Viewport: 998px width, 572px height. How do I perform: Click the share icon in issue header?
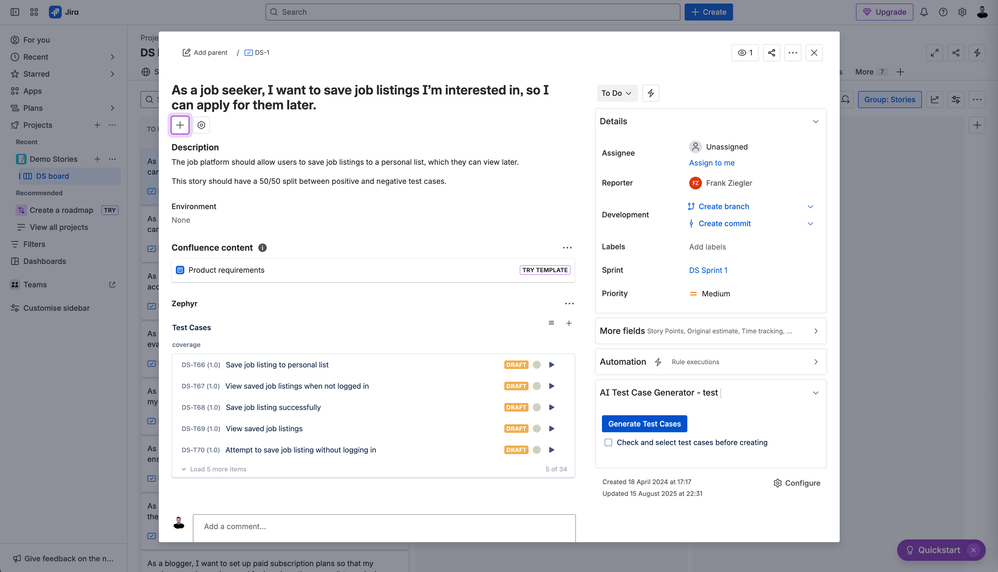pos(771,53)
